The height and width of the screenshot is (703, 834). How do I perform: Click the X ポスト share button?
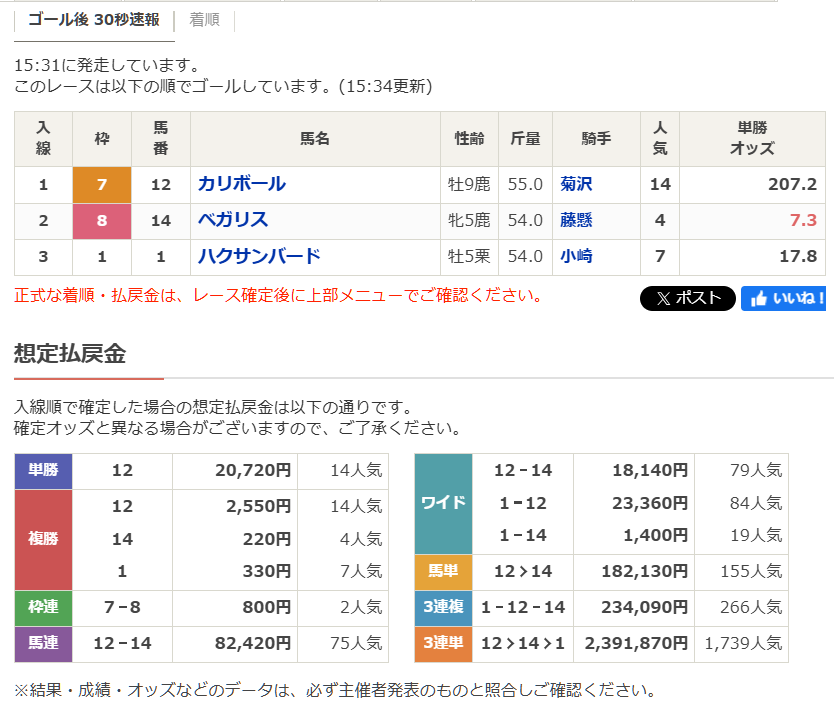688,298
